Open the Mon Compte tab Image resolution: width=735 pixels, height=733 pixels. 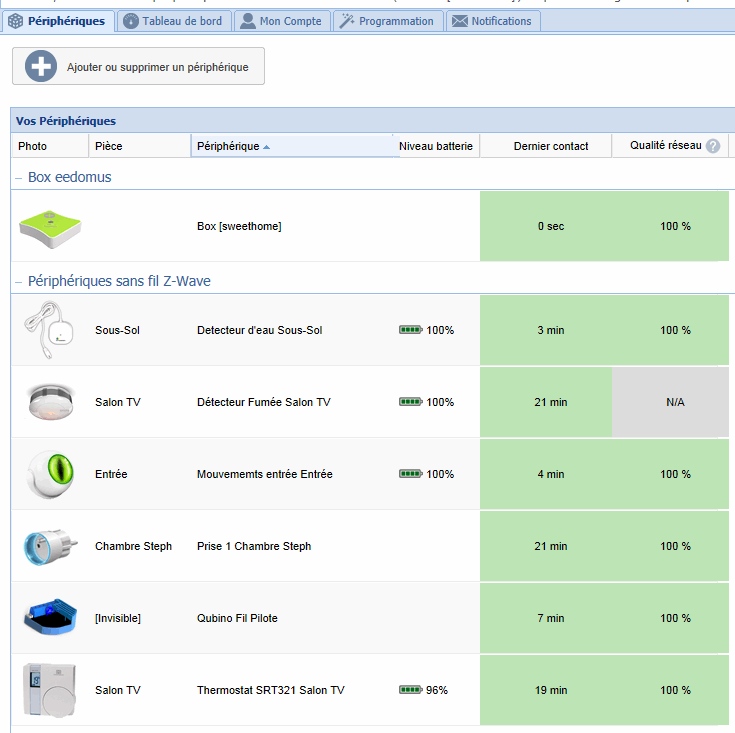(x=282, y=21)
